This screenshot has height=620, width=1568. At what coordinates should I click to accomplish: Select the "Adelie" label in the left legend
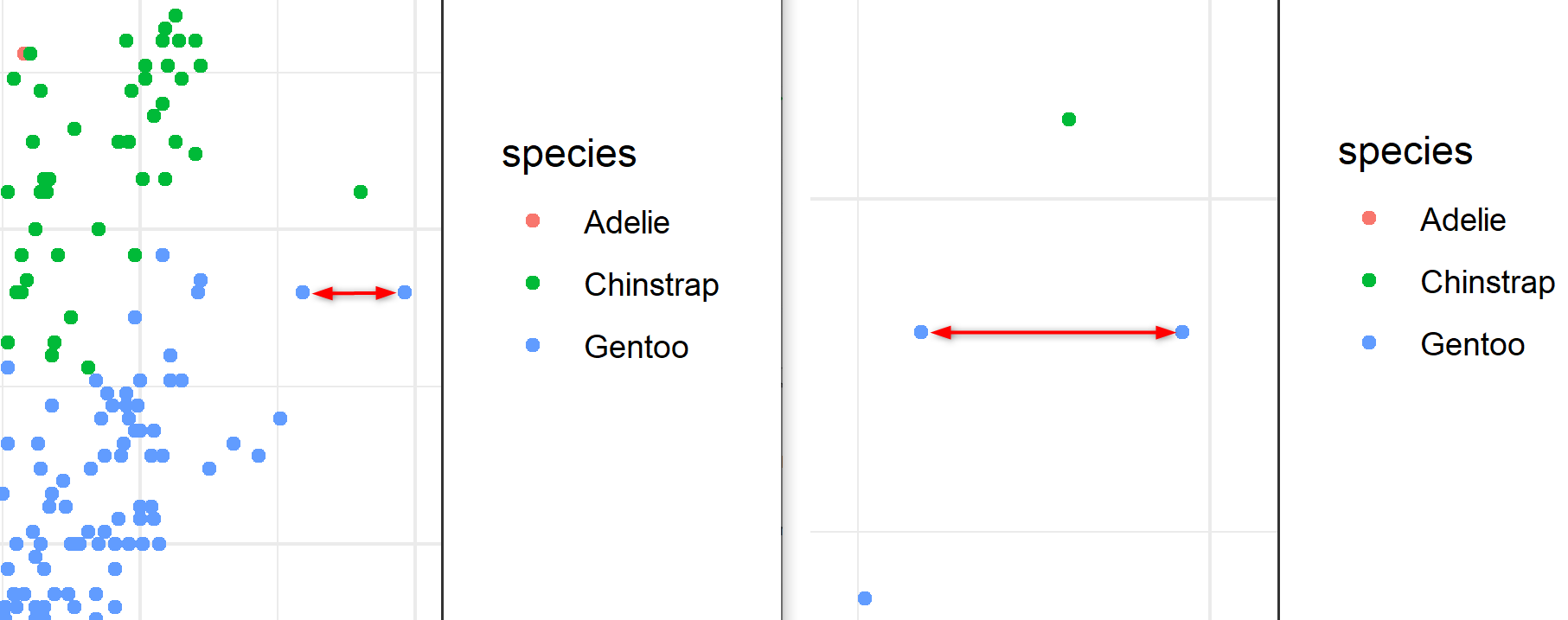626,223
